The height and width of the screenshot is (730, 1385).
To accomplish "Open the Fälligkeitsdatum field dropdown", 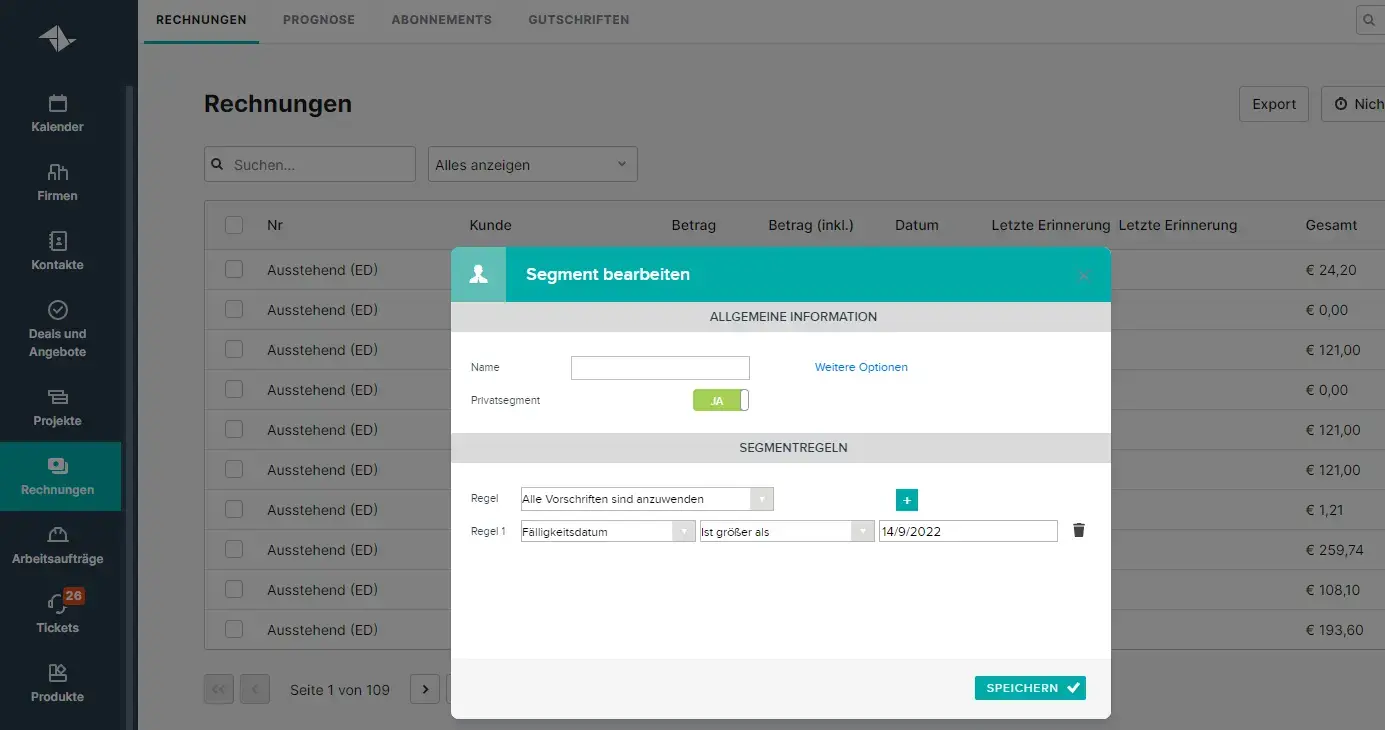I will click(x=608, y=532).
